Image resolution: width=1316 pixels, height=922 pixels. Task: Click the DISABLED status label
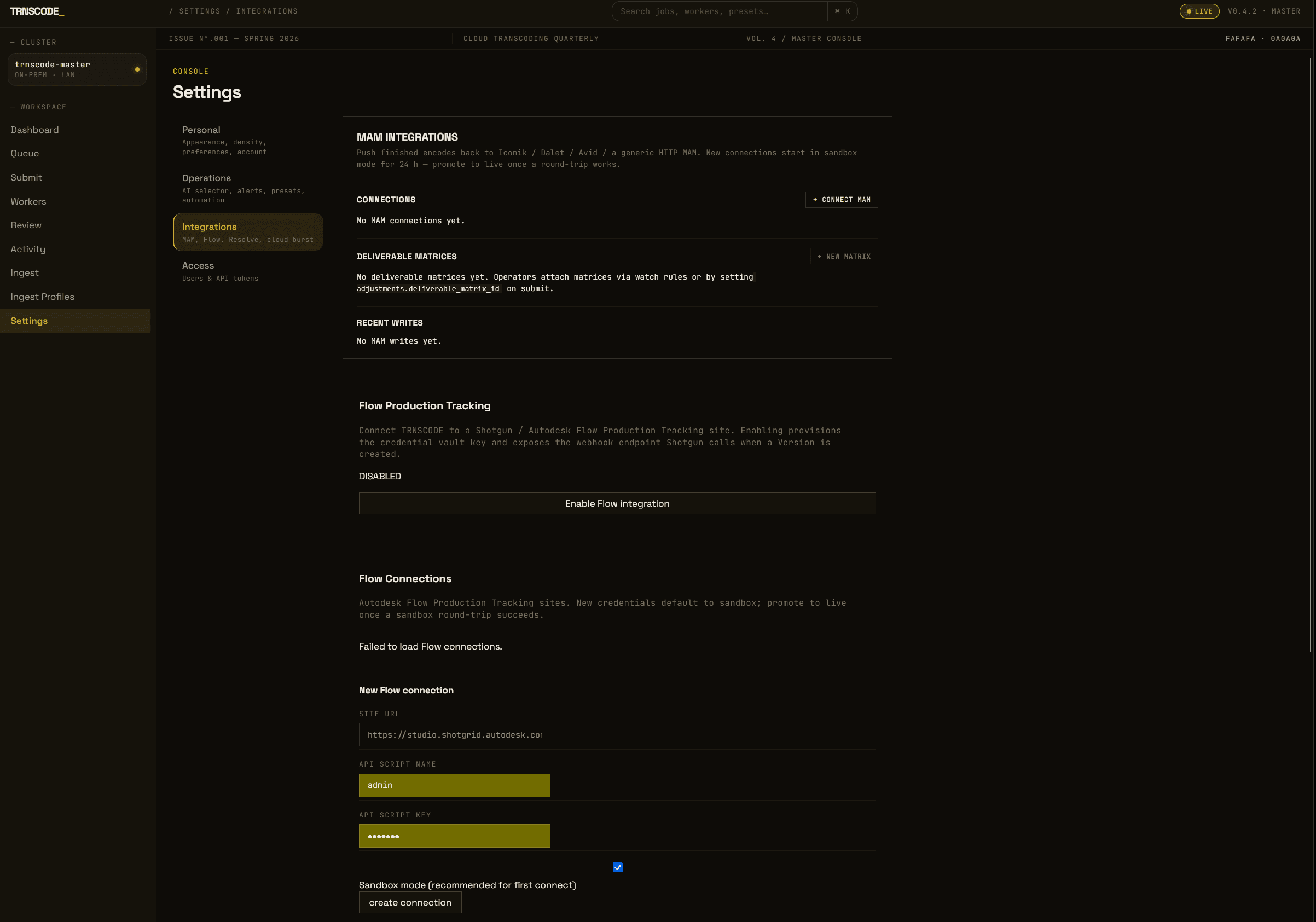(x=379, y=476)
